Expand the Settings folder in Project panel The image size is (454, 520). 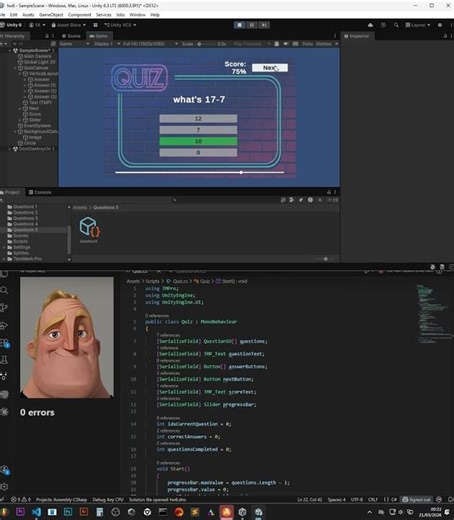4,247
